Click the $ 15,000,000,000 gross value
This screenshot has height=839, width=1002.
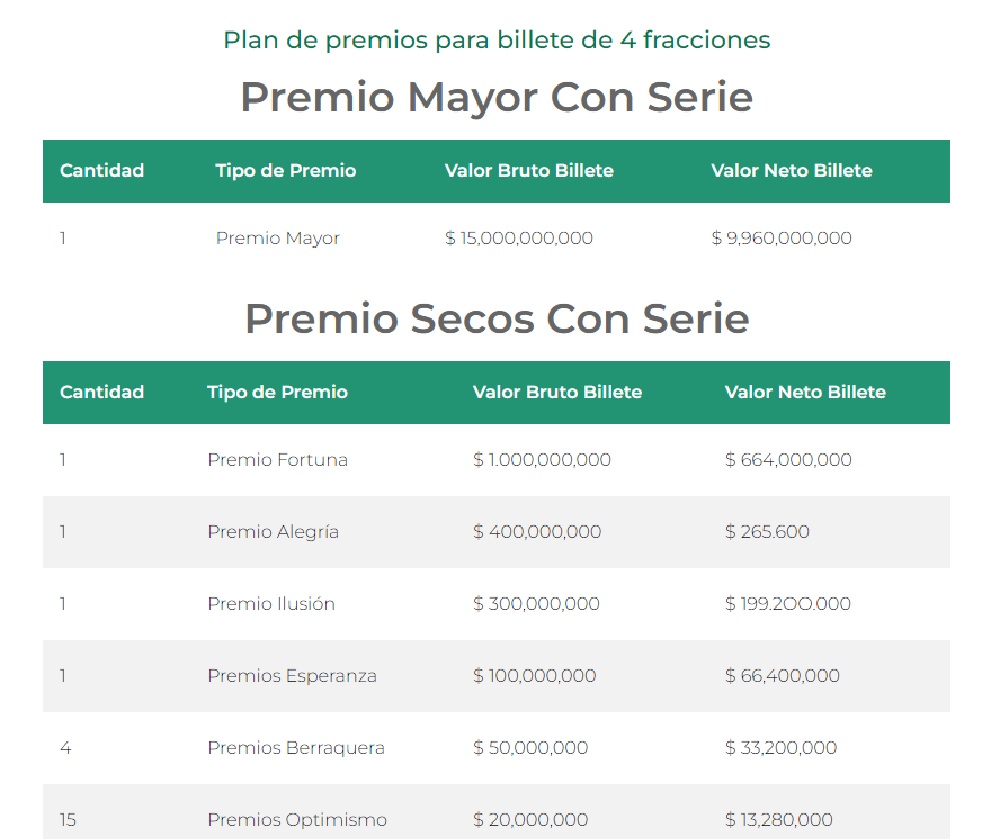click(519, 238)
